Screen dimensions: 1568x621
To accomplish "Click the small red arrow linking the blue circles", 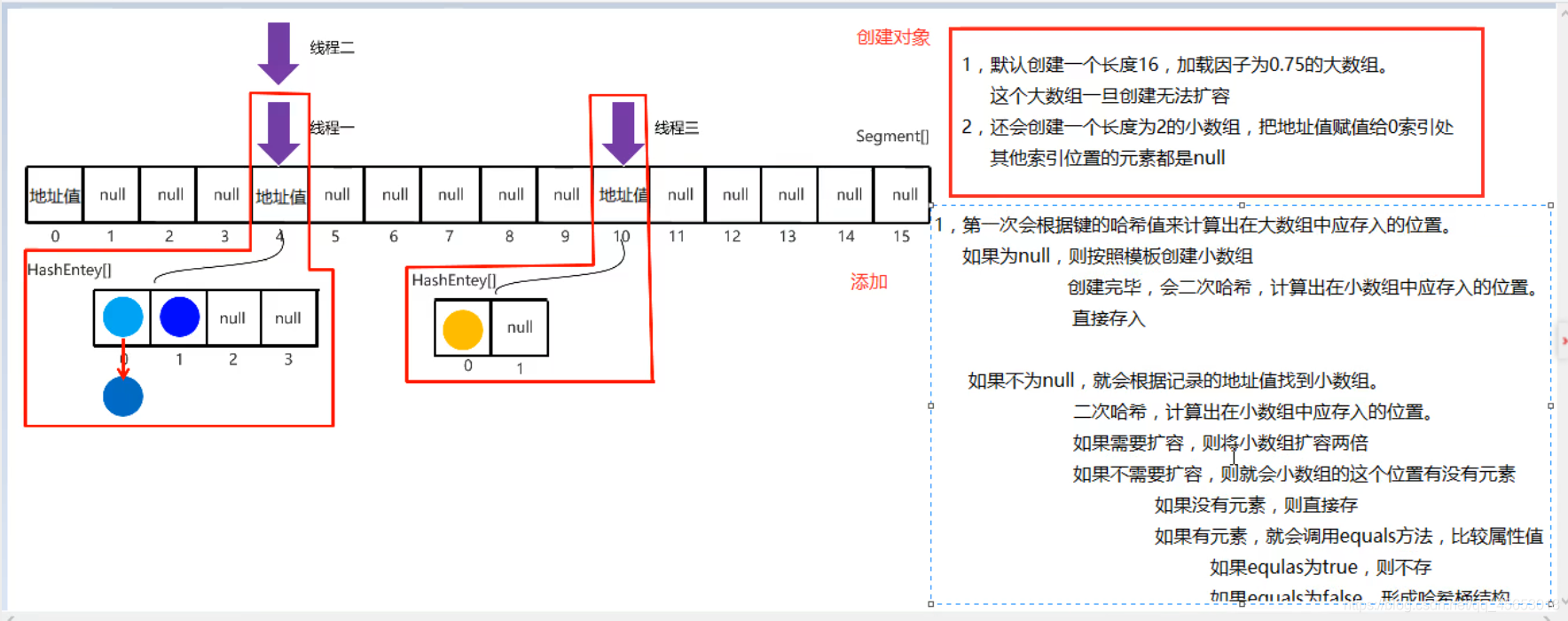I will tap(123, 358).
